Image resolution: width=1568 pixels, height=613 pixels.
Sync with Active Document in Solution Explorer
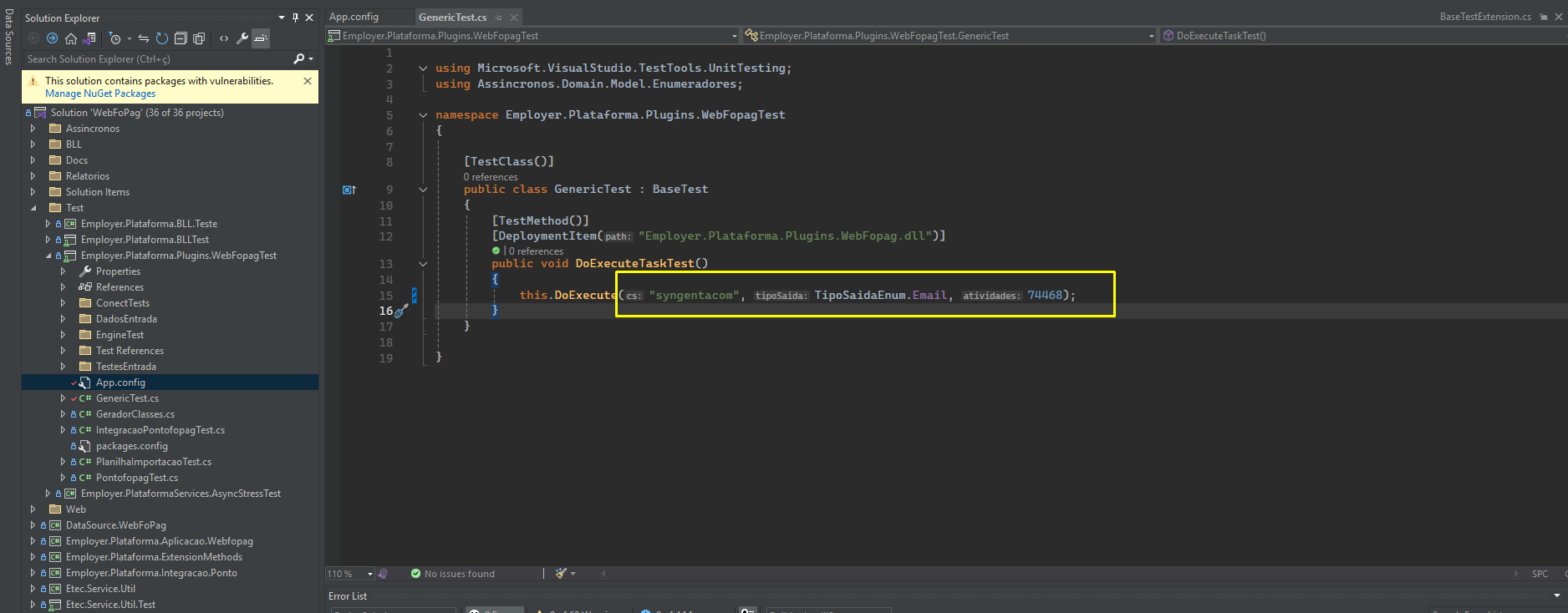point(144,38)
